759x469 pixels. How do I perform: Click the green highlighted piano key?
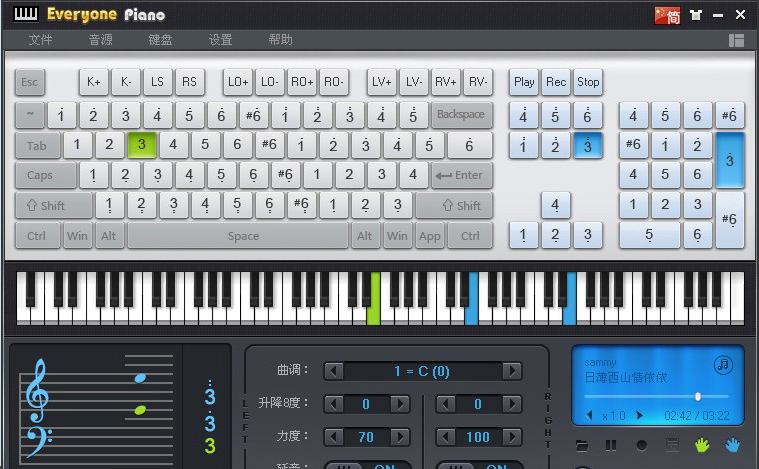point(373,298)
